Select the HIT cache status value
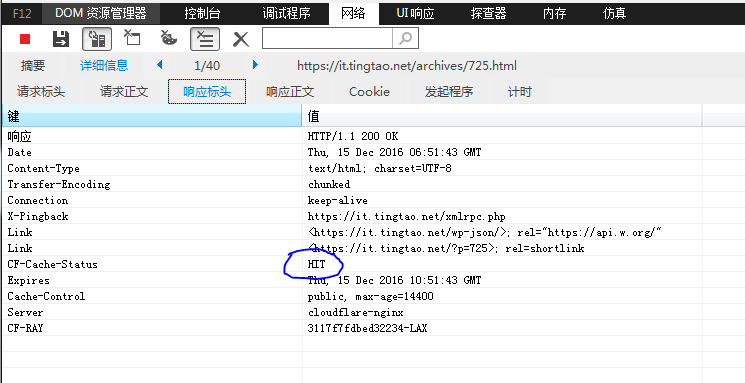The image size is (745, 383). click(316, 265)
